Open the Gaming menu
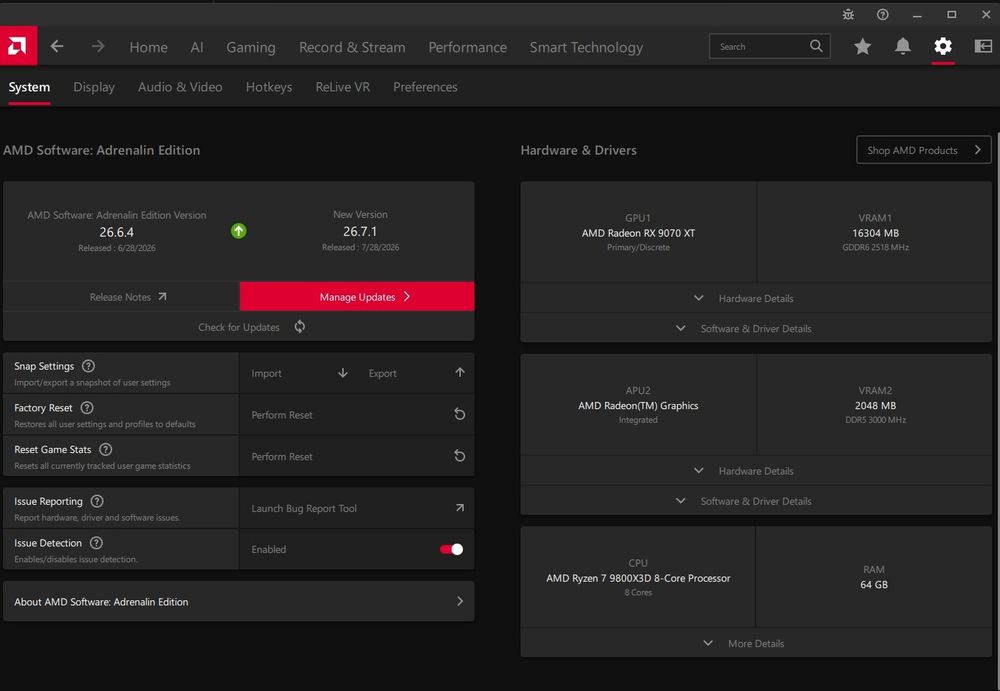Screen dimensions: 1000x691 pos(251,47)
